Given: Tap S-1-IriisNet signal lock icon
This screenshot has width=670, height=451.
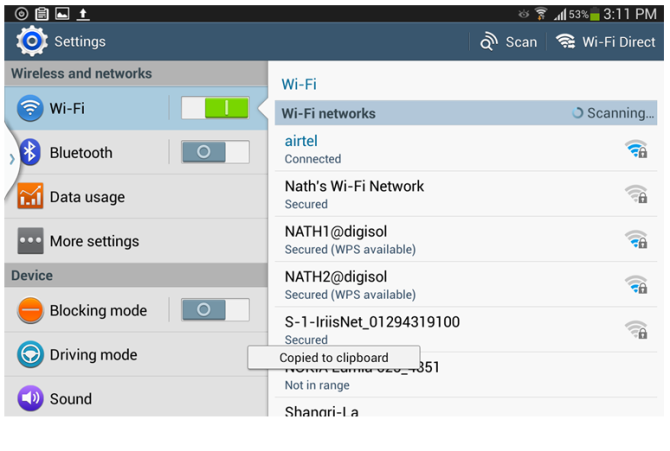Looking at the screenshot, I should click(636, 330).
